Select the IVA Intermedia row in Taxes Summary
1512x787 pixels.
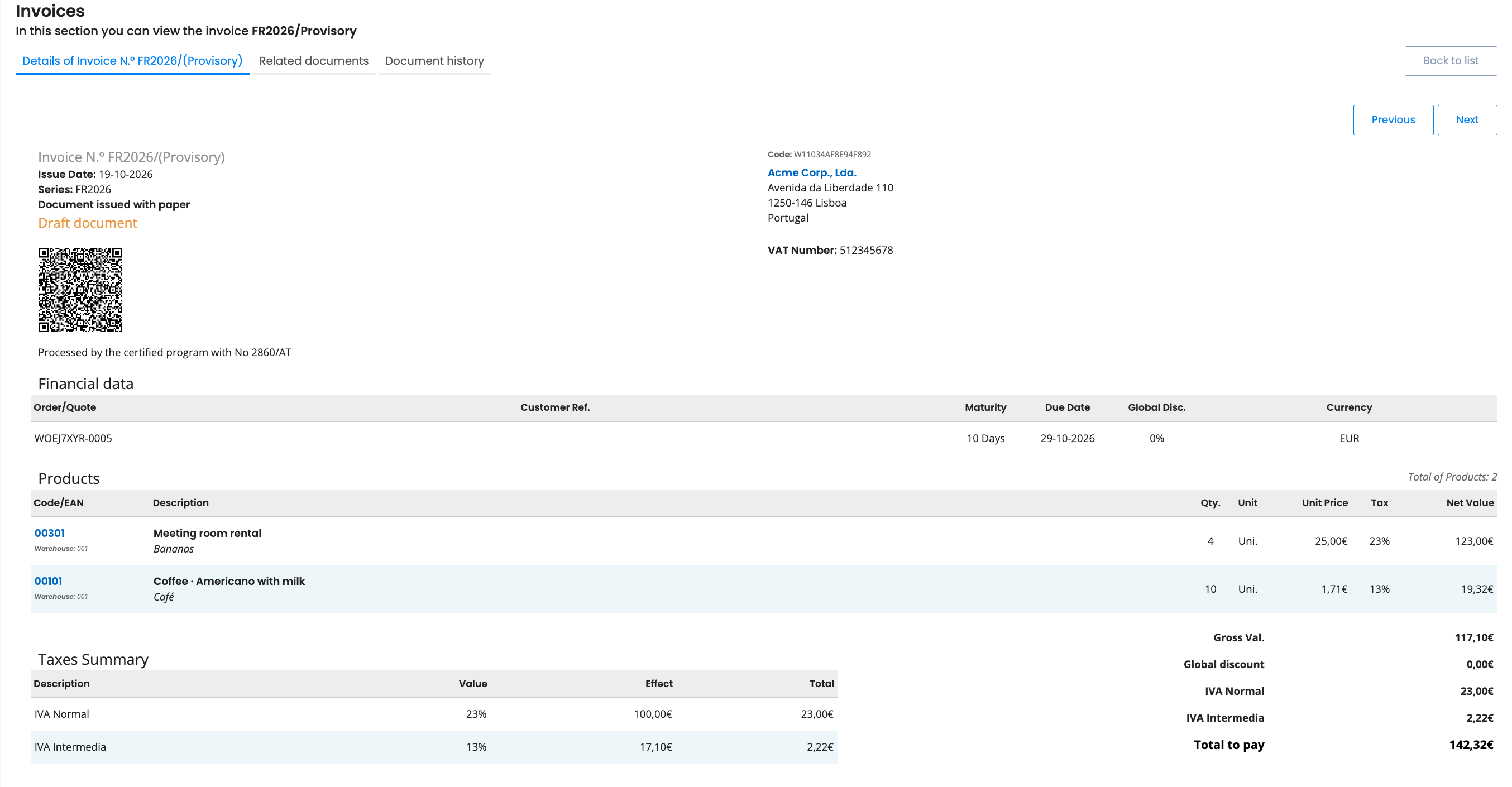pyautogui.click(x=434, y=747)
